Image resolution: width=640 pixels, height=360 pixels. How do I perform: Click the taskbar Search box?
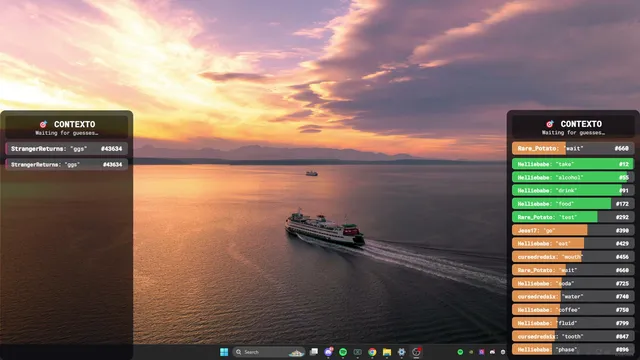[x=269, y=352]
